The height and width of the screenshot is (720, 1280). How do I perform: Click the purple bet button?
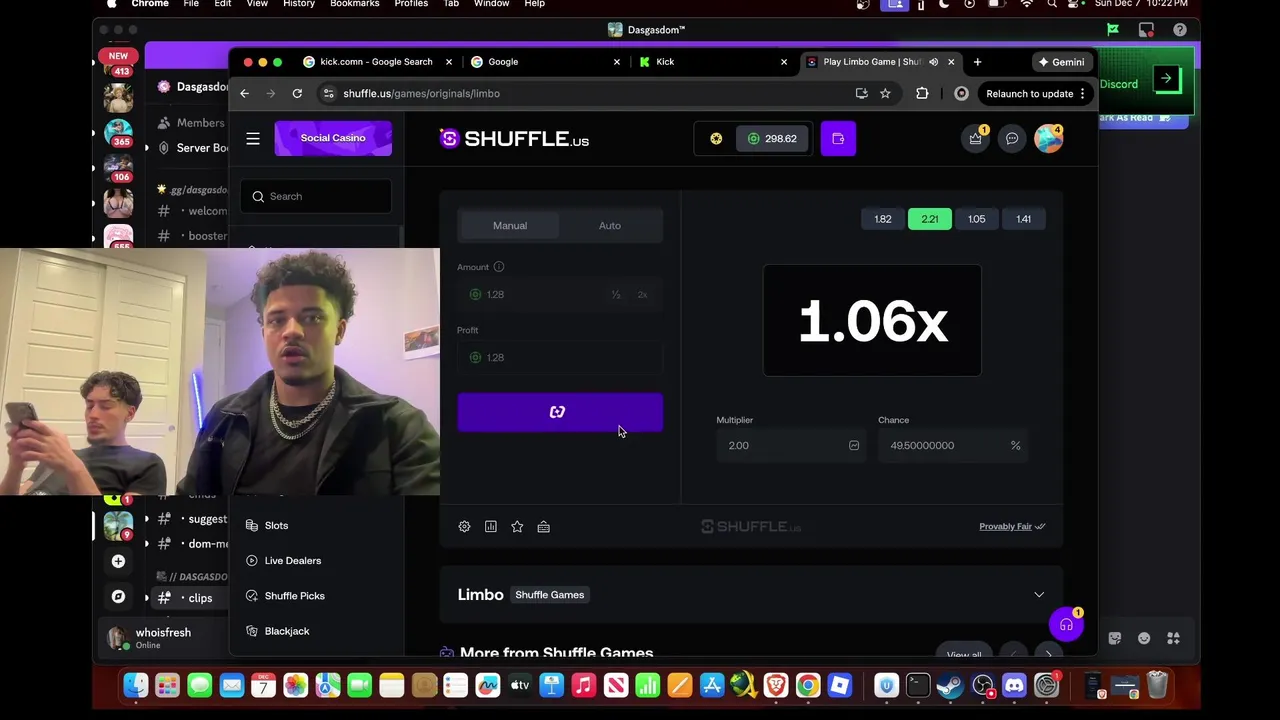[x=560, y=412]
